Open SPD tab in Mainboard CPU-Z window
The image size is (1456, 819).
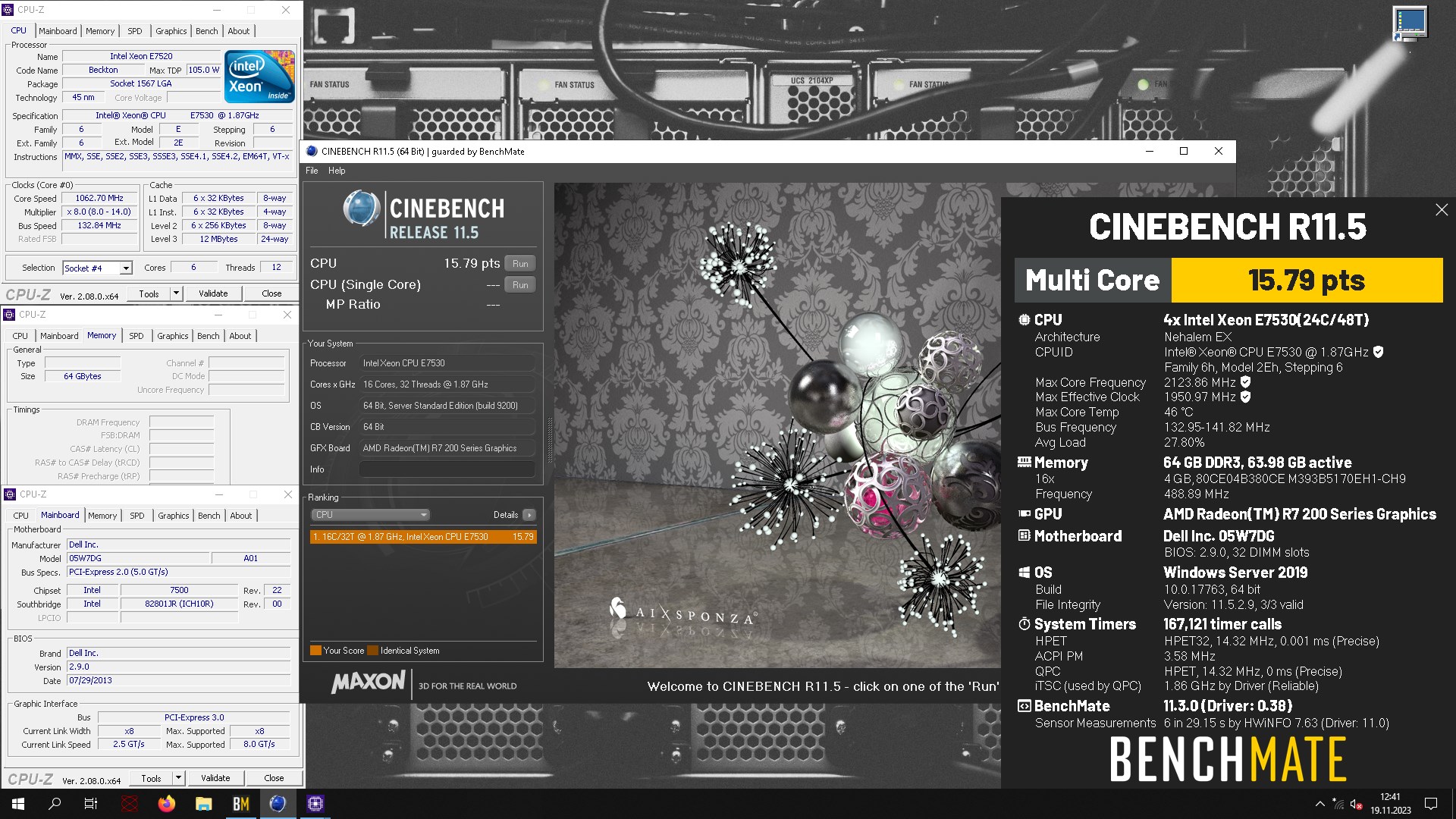(137, 516)
